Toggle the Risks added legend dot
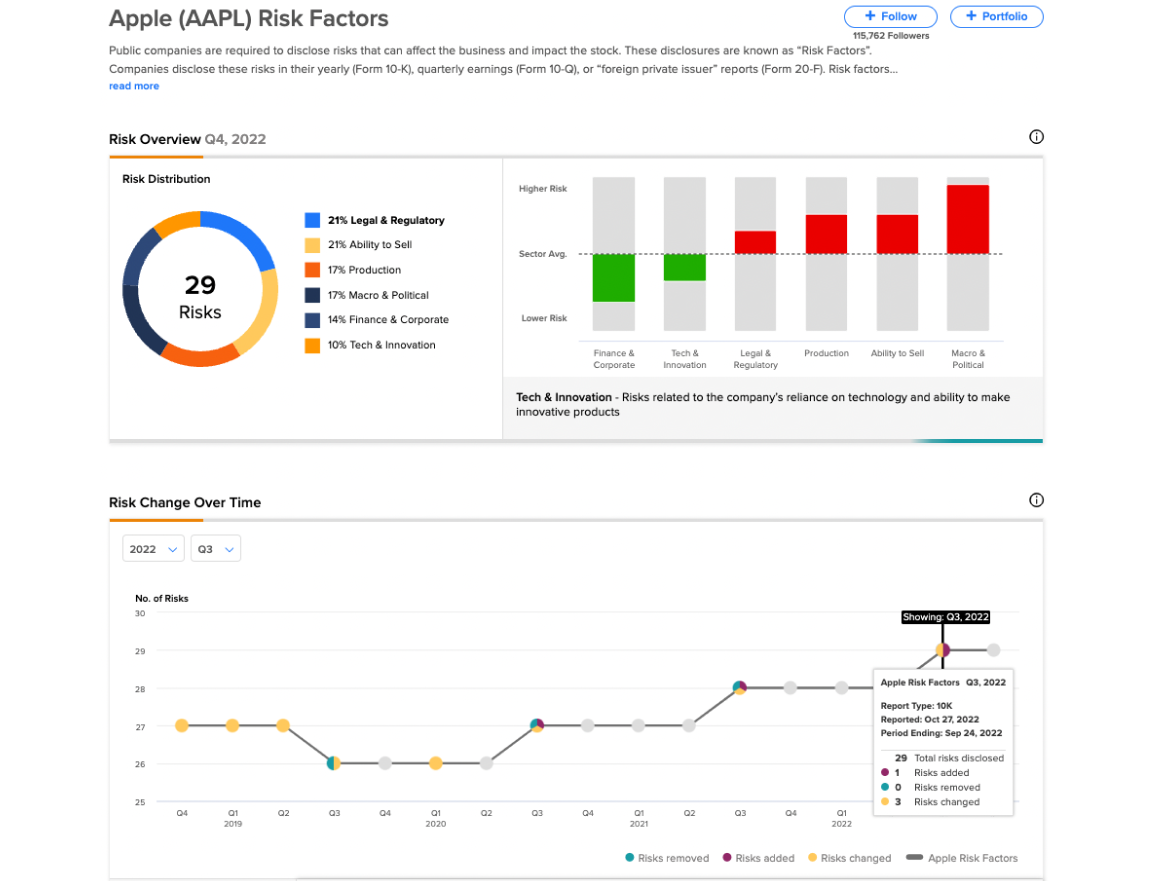This screenshot has width=1149, height=881. [727, 858]
